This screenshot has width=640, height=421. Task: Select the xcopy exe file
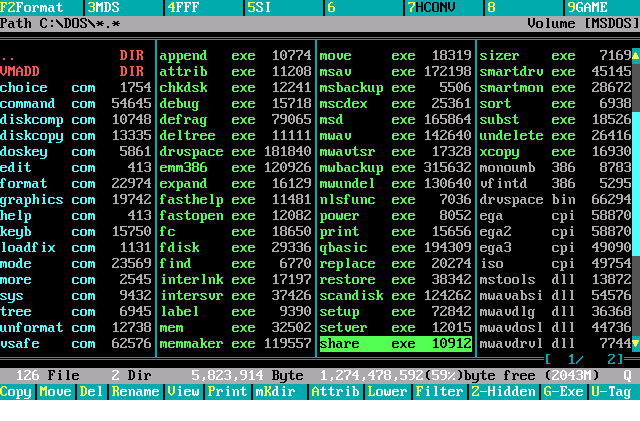[555, 151]
